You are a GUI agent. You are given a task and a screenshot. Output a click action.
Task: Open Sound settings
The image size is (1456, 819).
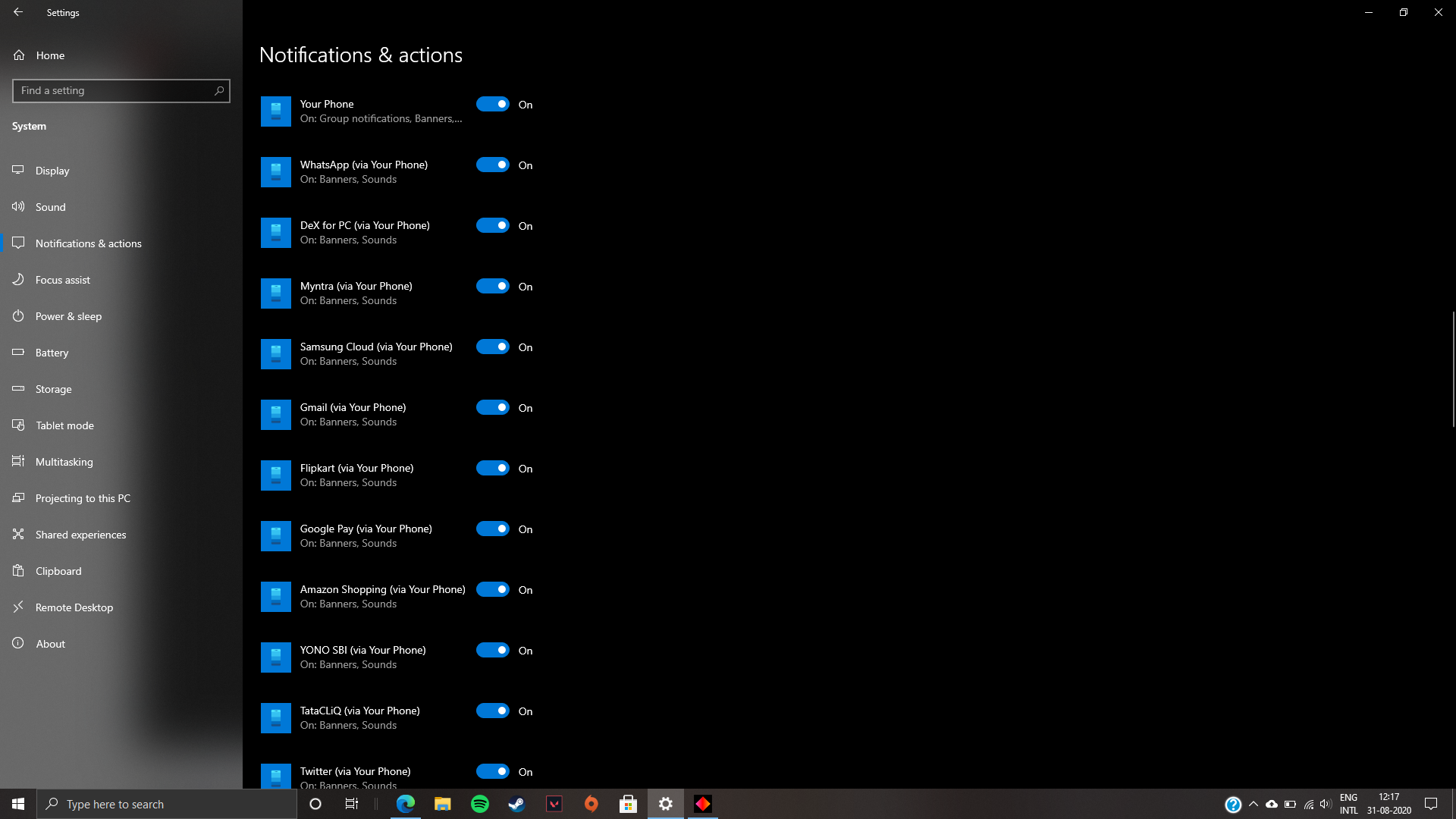click(121, 207)
